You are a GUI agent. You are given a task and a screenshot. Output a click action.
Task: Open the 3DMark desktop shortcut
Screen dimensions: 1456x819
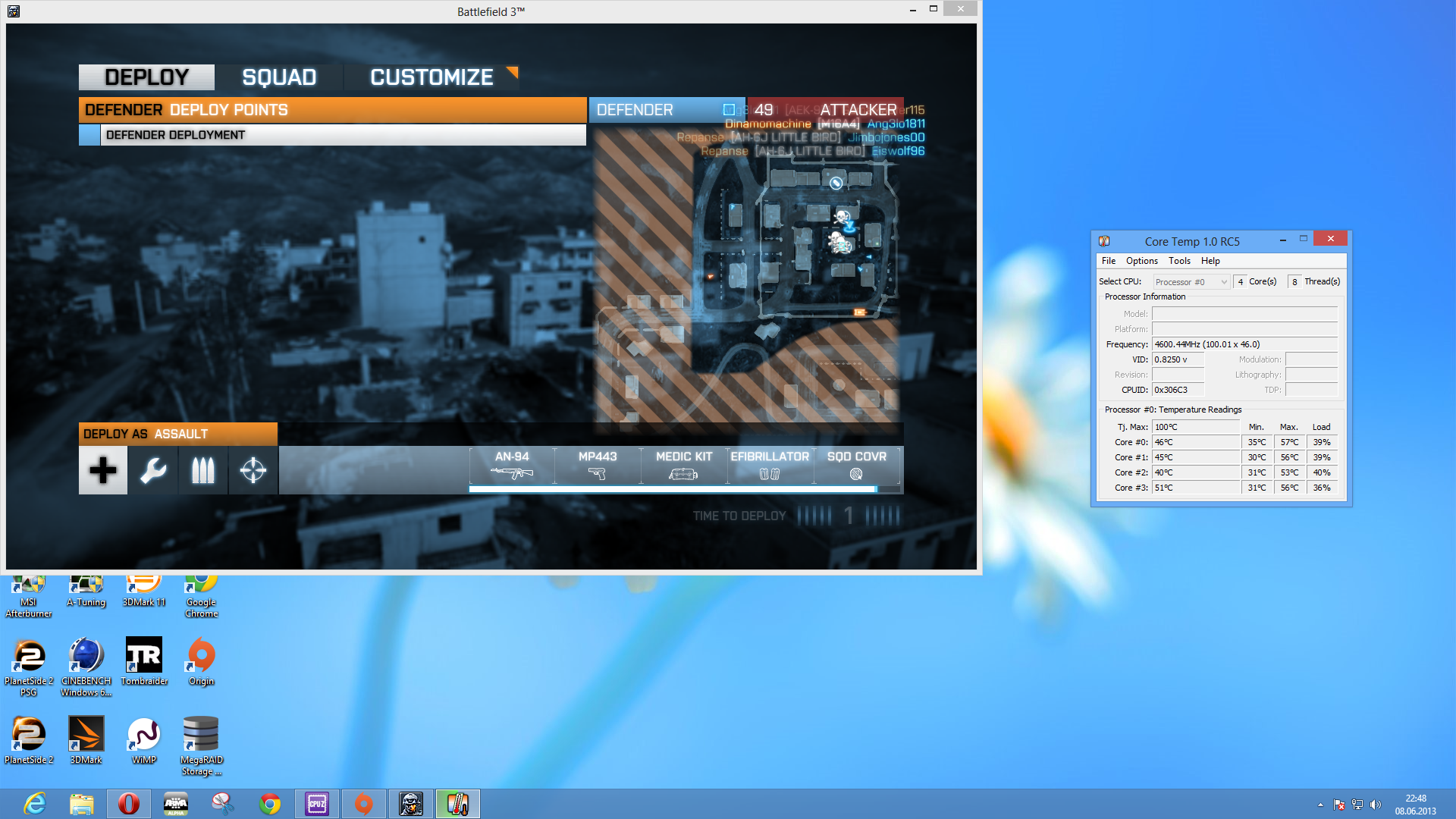click(x=86, y=740)
